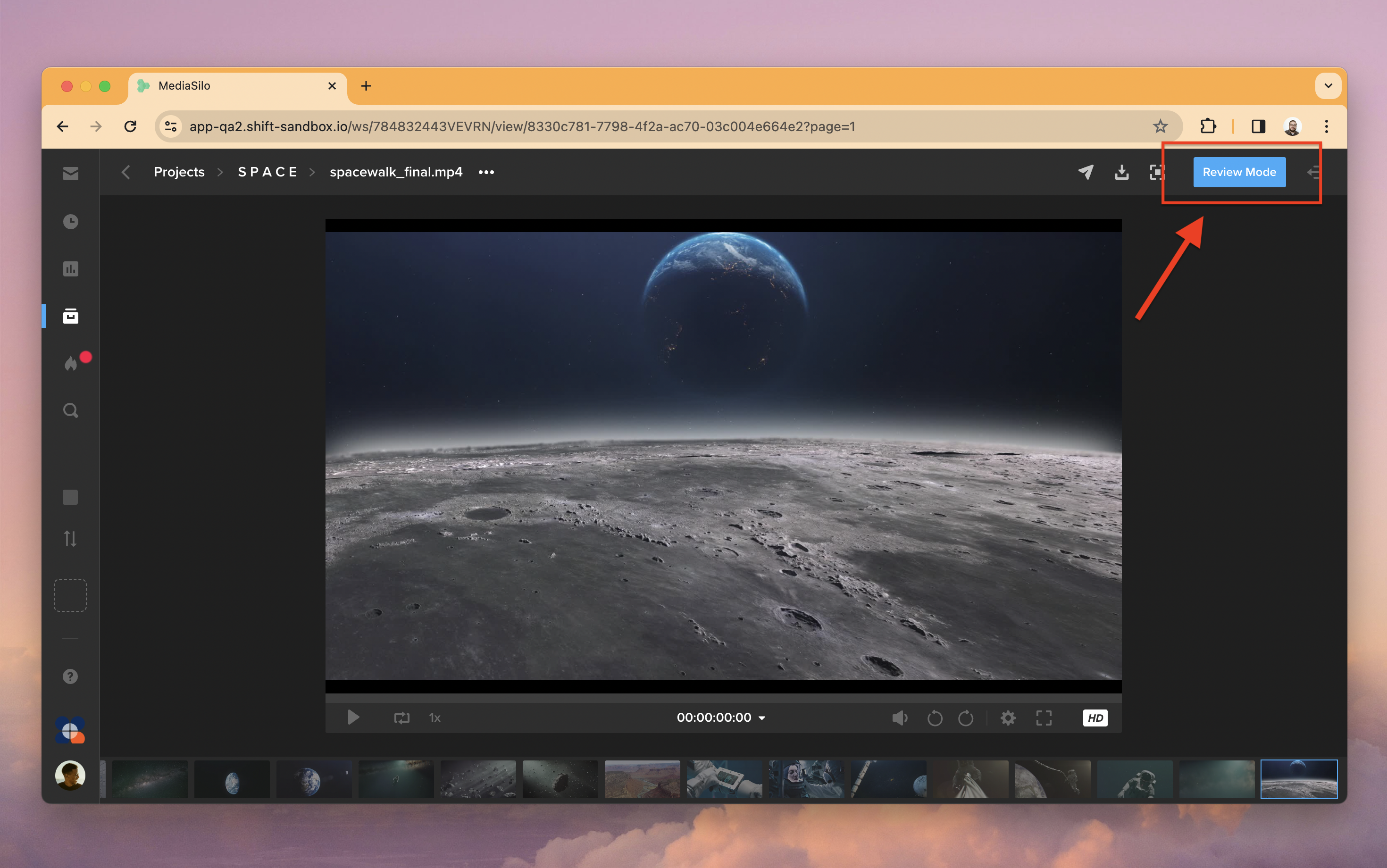Toggle loop playback on the player
The height and width of the screenshot is (868, 1387).
[401, 718]
